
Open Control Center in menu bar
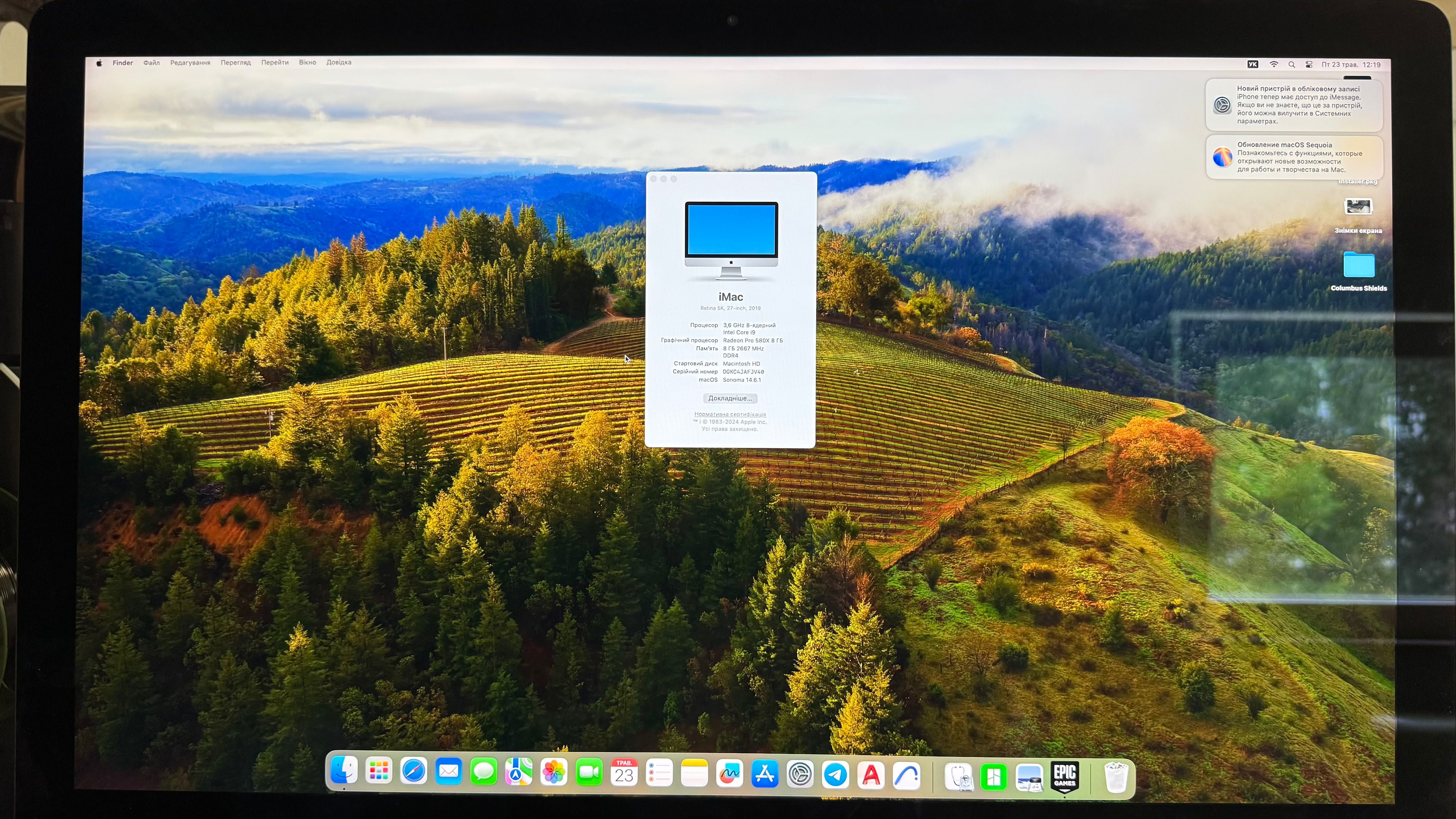[1309, 64]
